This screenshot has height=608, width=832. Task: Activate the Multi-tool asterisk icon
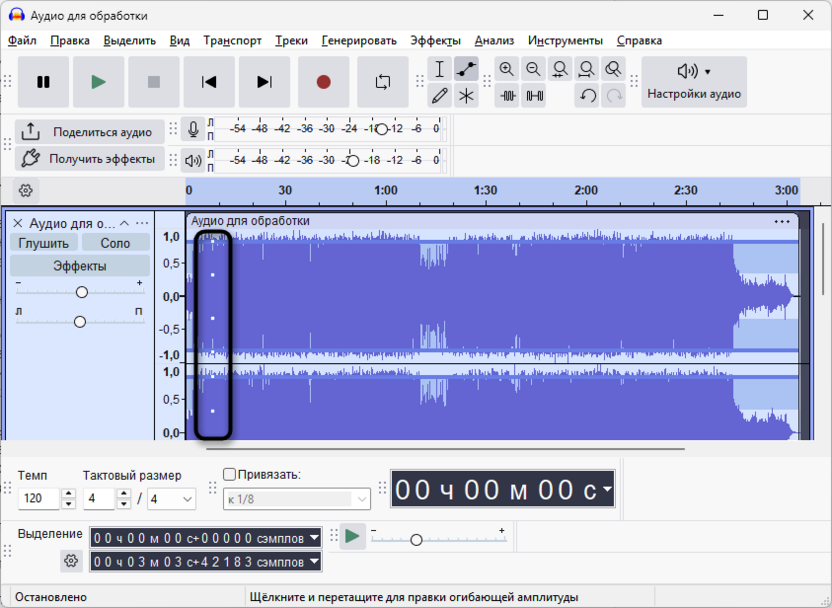point(466,95)
